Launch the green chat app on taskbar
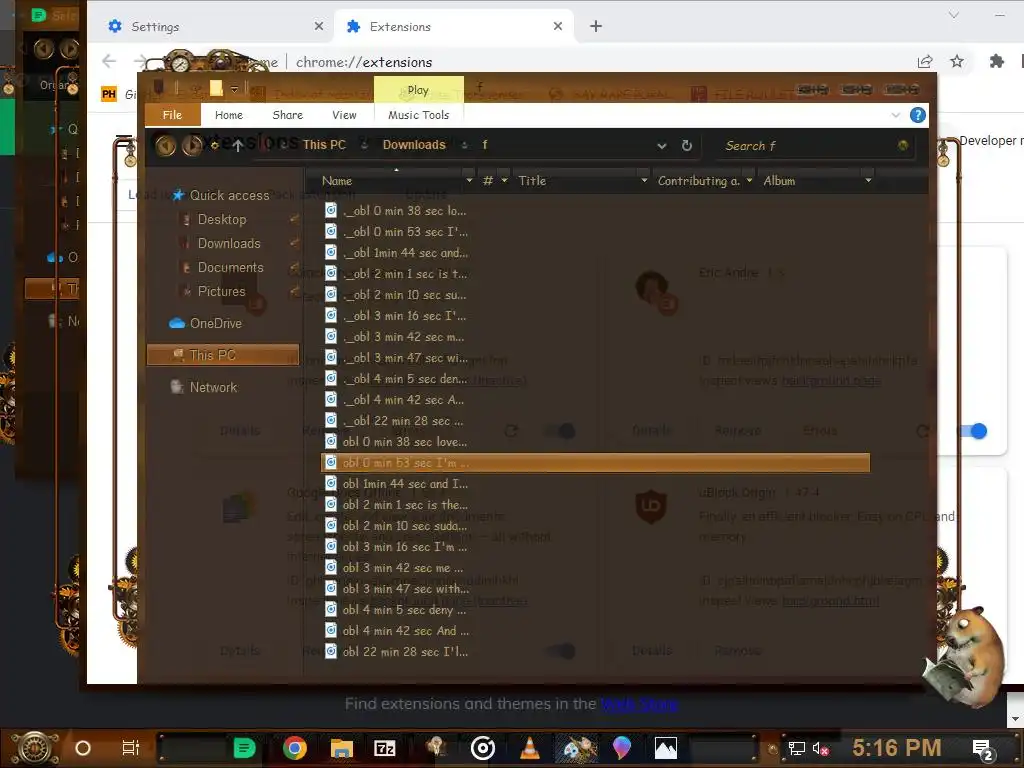Image resolution: width=1024 pixels, height=768 pixels. coord(244,748)
